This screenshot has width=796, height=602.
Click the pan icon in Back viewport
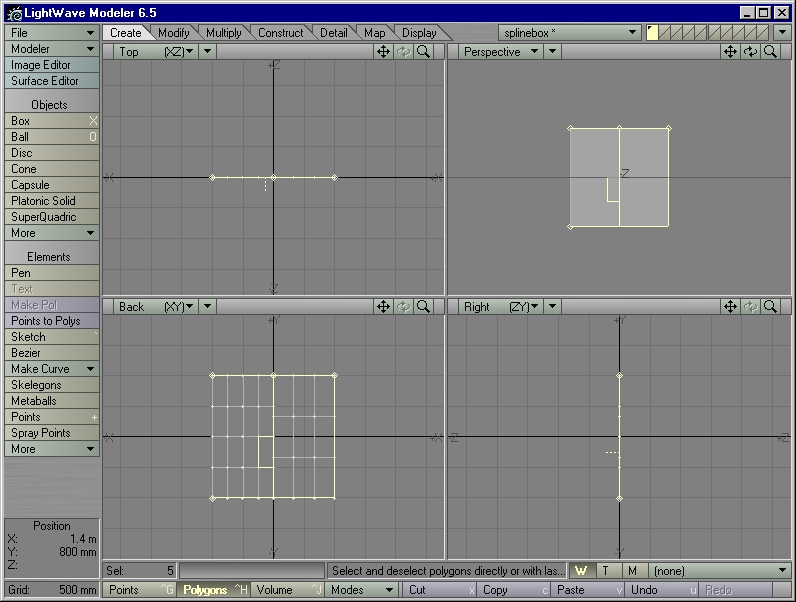[384, 307]
